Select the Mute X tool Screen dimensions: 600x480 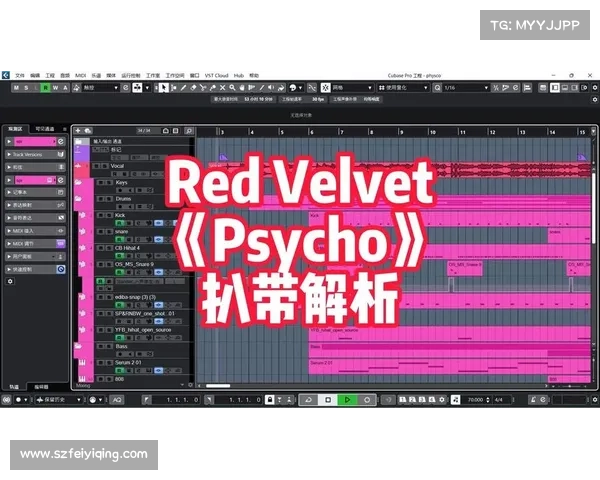(x=222, y=88)
